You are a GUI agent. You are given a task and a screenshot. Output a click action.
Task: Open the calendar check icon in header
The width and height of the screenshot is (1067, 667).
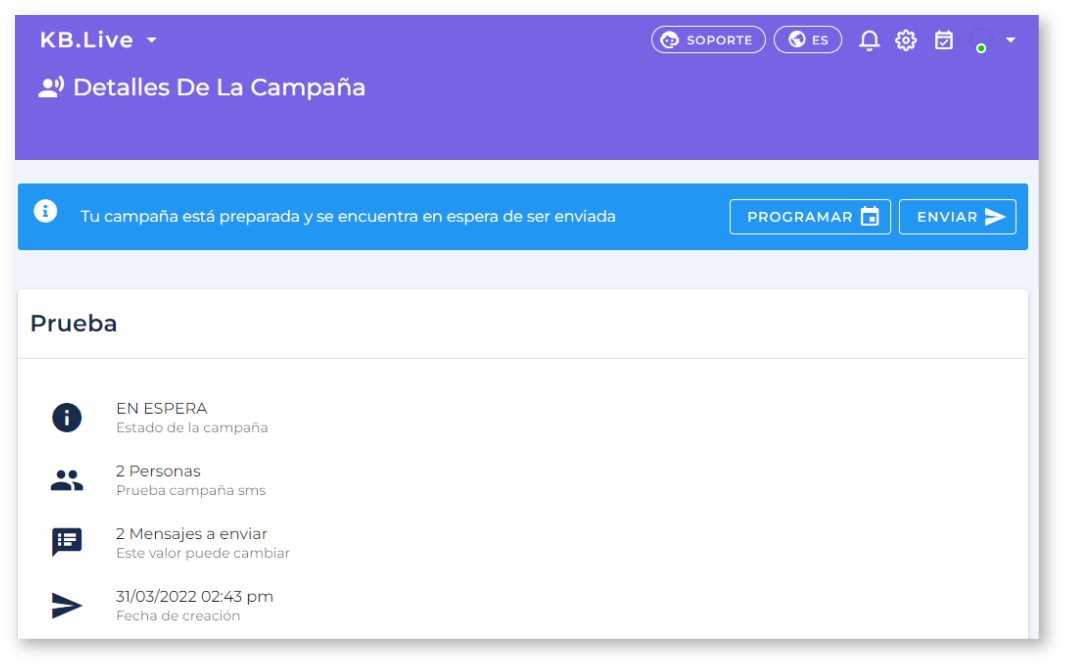coord(944,40)
